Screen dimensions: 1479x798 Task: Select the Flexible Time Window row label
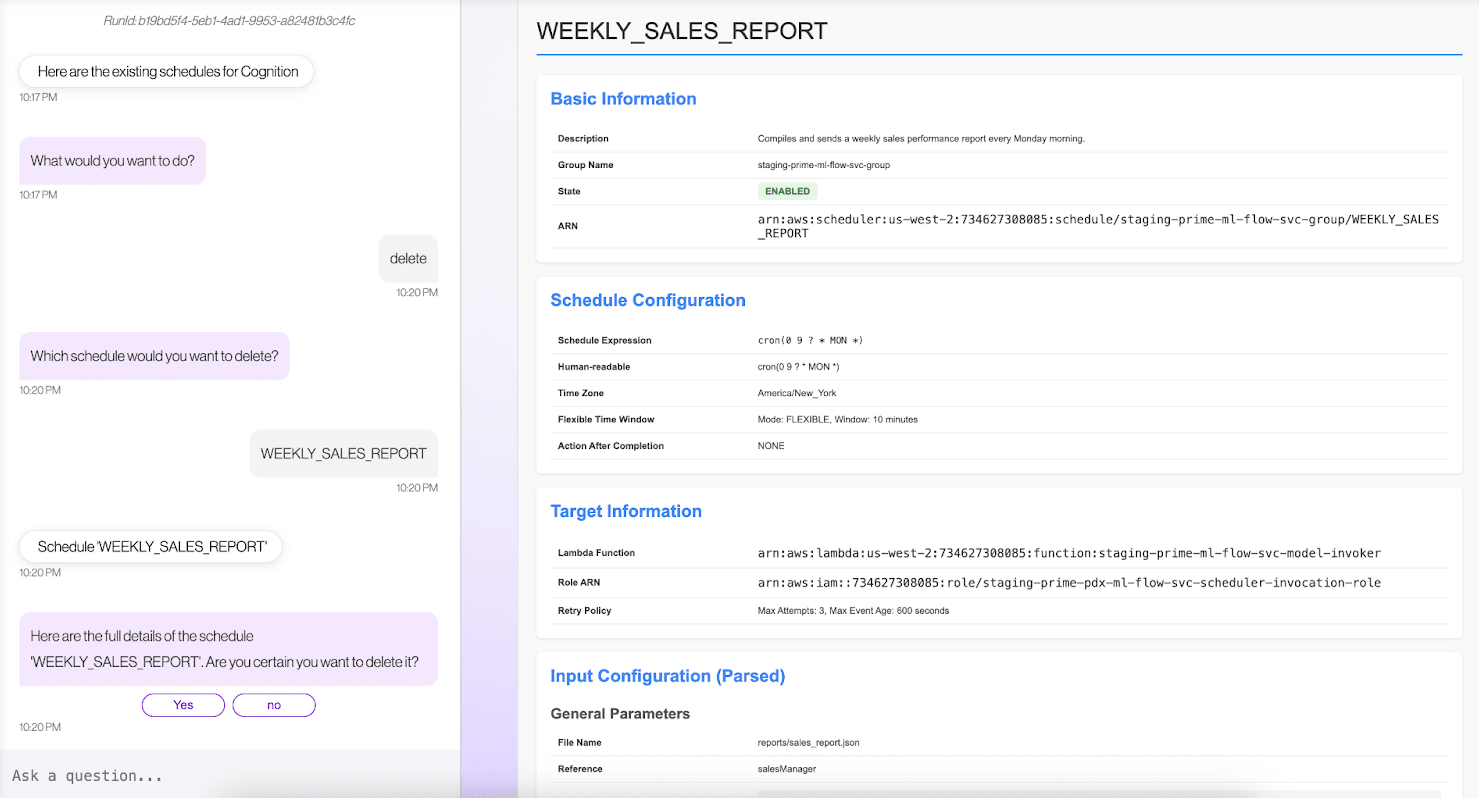click(x=606, y=420)
